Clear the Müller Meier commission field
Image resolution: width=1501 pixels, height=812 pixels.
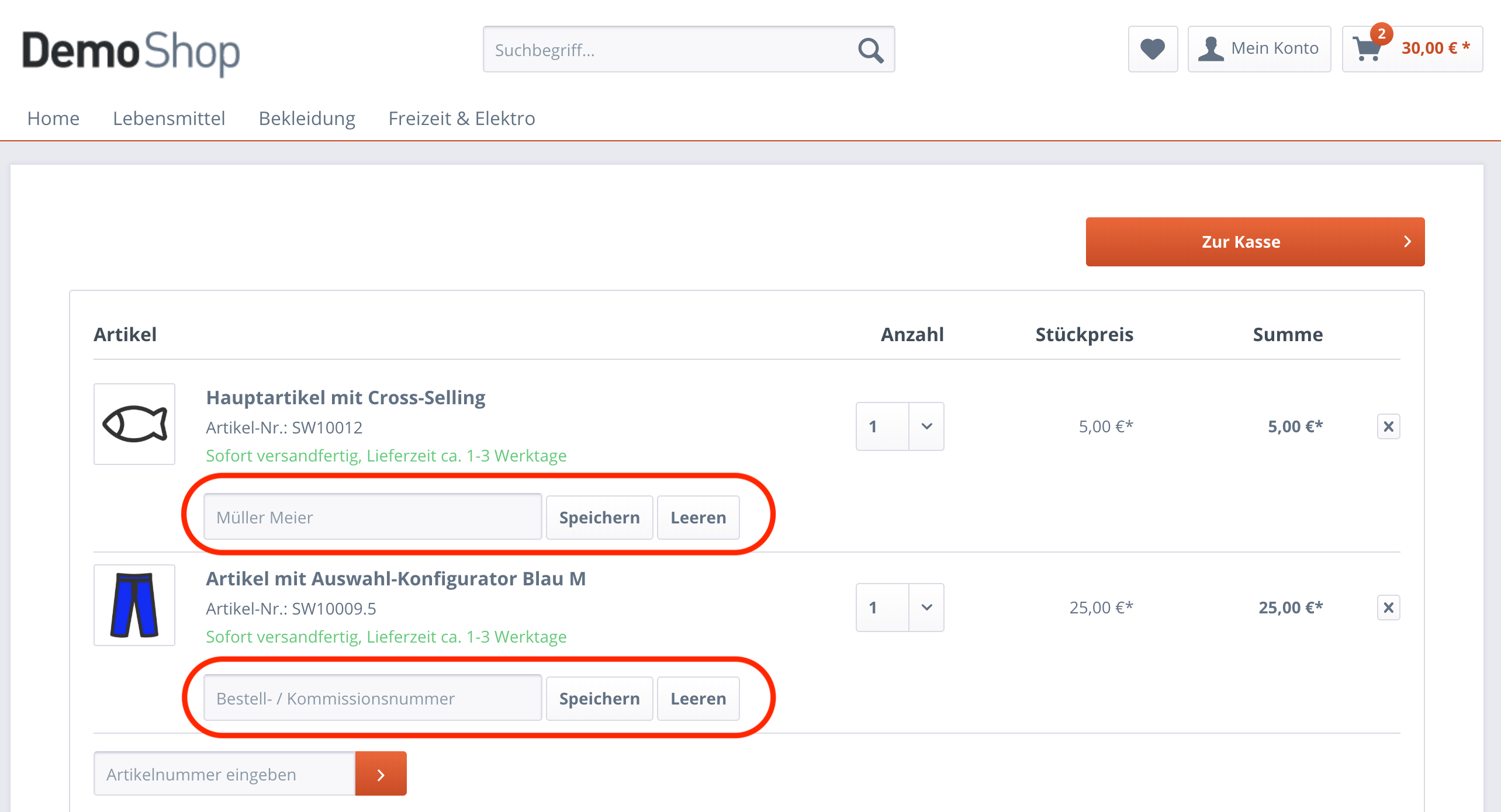698,518
